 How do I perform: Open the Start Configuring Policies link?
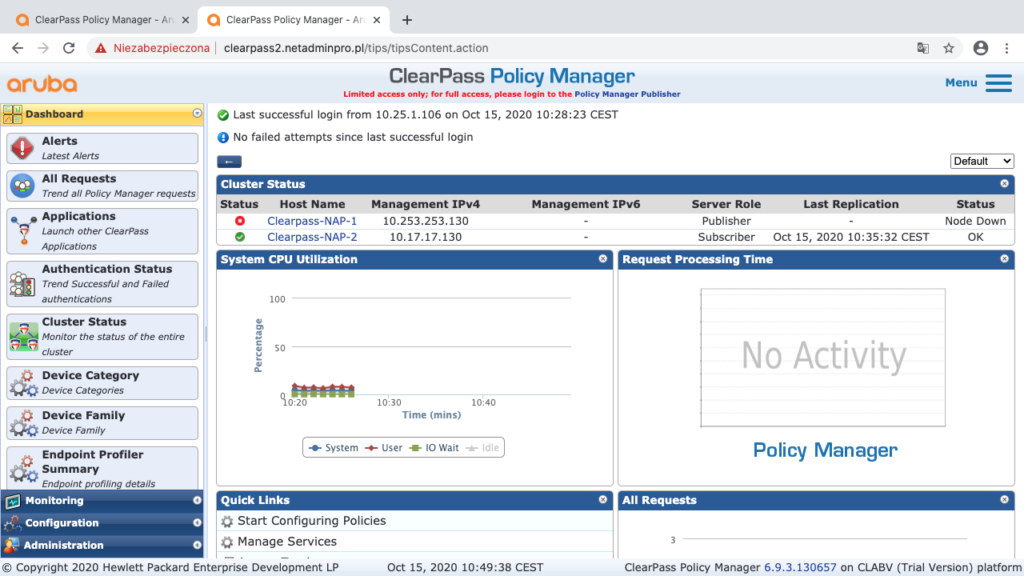click(x=312, y=520)
